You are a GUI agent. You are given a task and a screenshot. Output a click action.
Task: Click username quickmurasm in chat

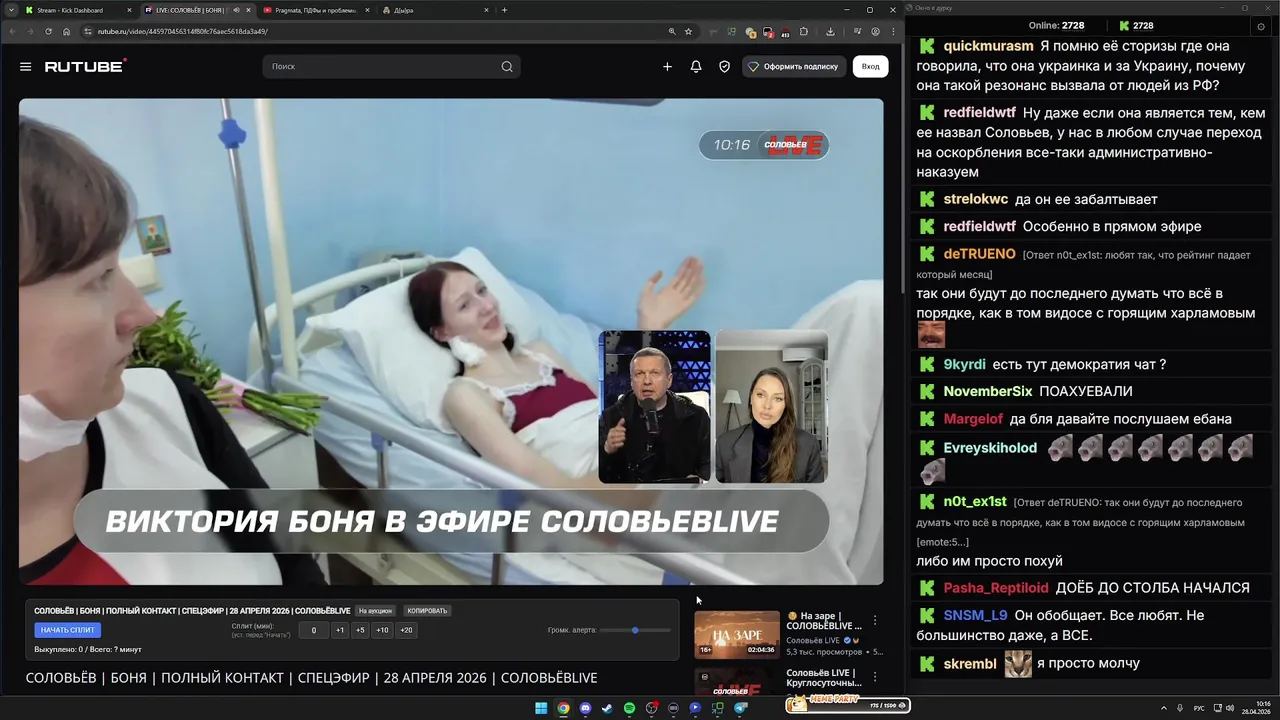pos(988,46)
